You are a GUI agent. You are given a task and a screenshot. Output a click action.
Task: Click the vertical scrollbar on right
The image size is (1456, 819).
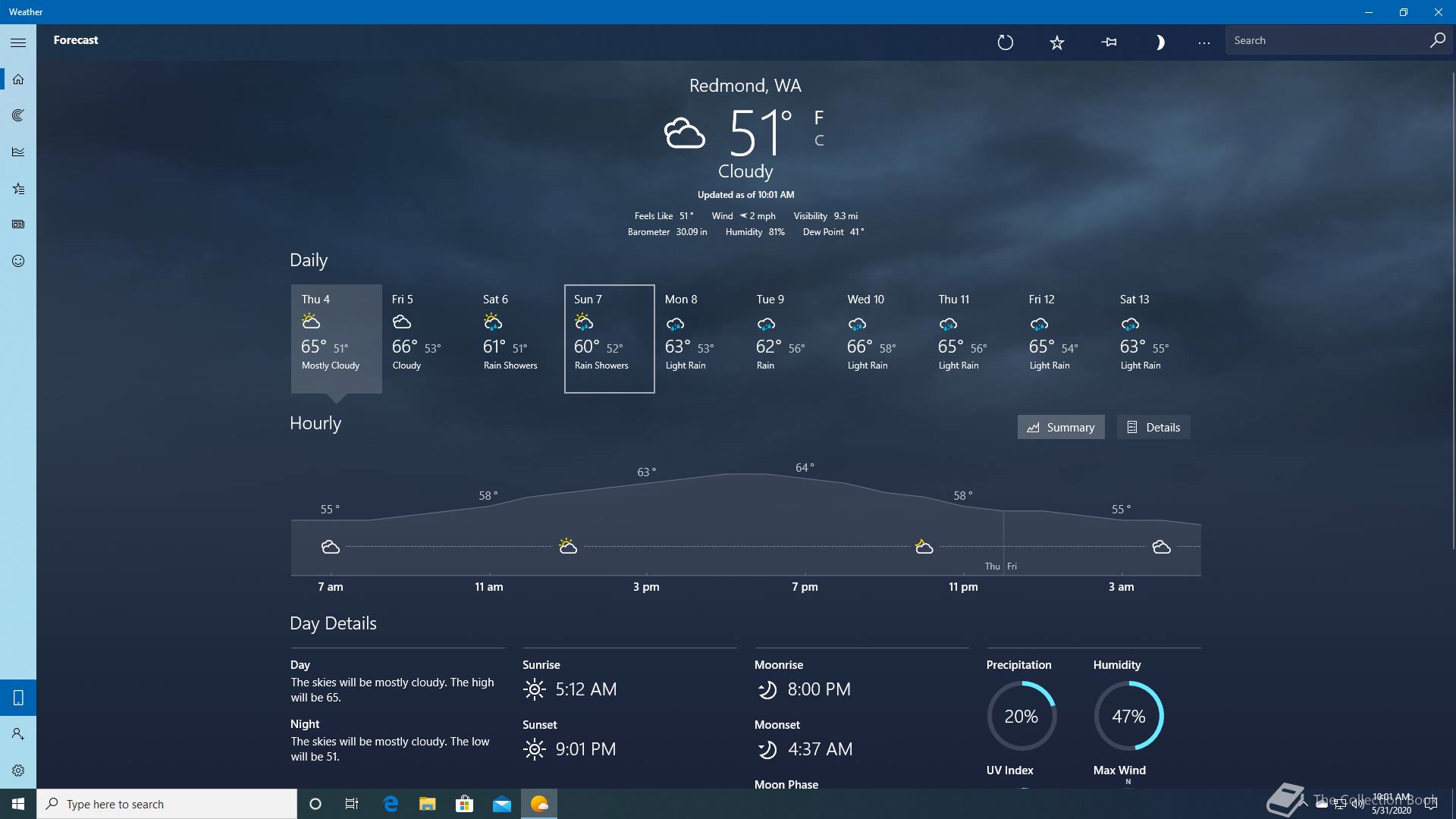pyautogui.click(x=1453, y=311)
